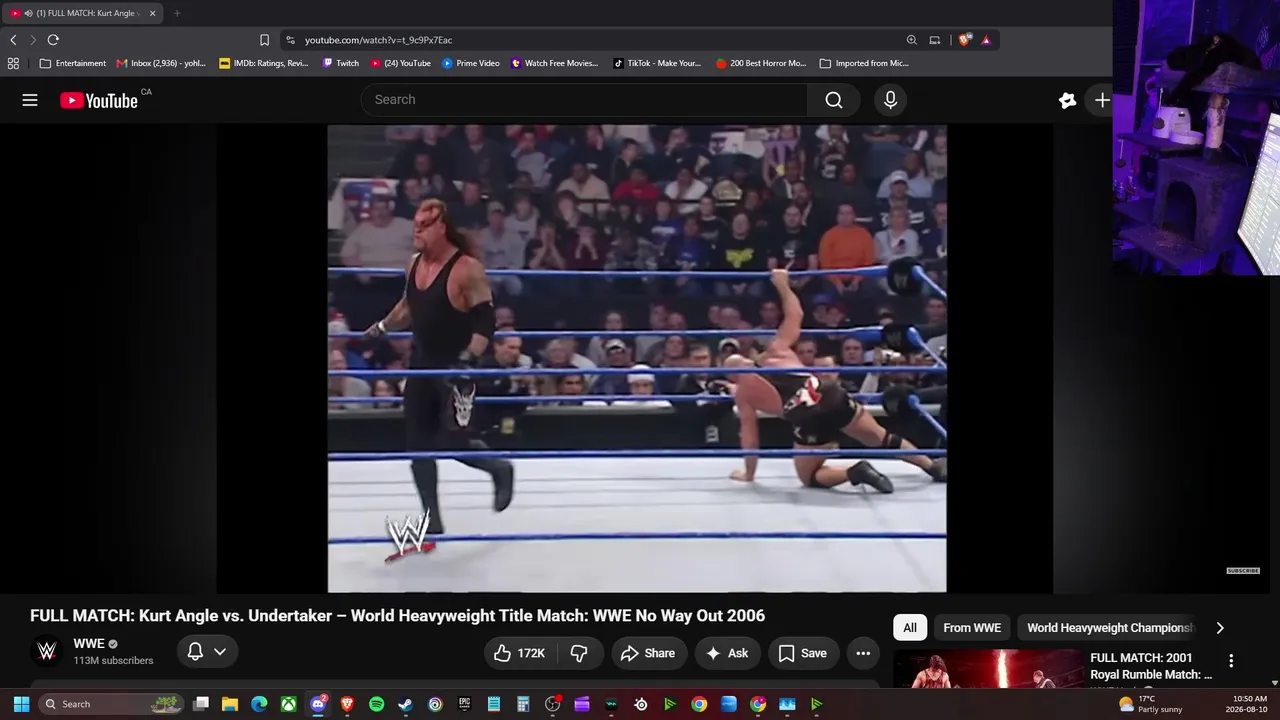Open the browser zoom magnifier icon

tap(911, 40)
